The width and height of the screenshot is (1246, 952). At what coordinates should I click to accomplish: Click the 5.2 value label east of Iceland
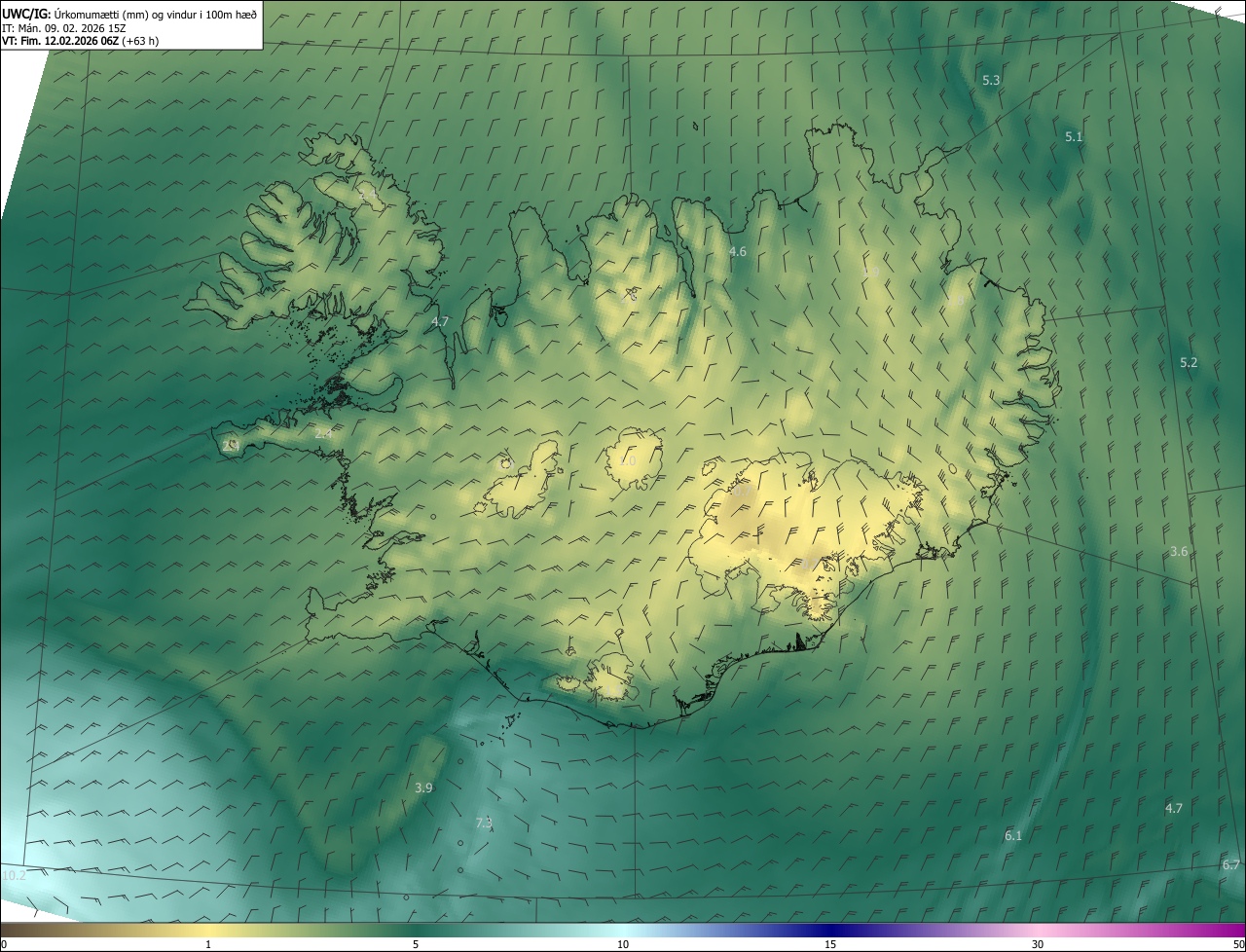[1189, 363]
